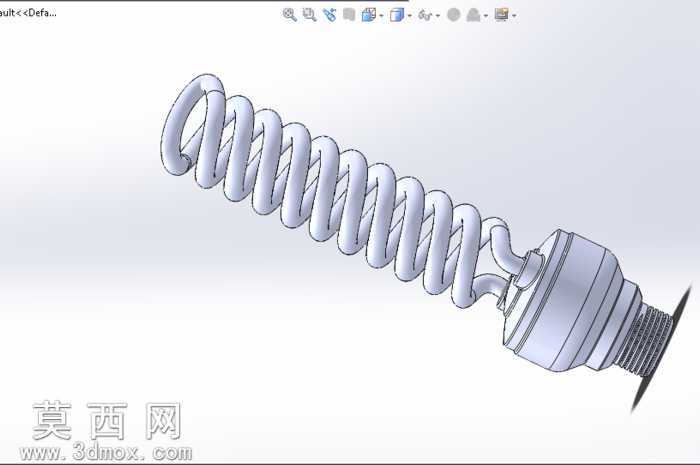Open View Orientation dropdown arrow

coord(381,16)
